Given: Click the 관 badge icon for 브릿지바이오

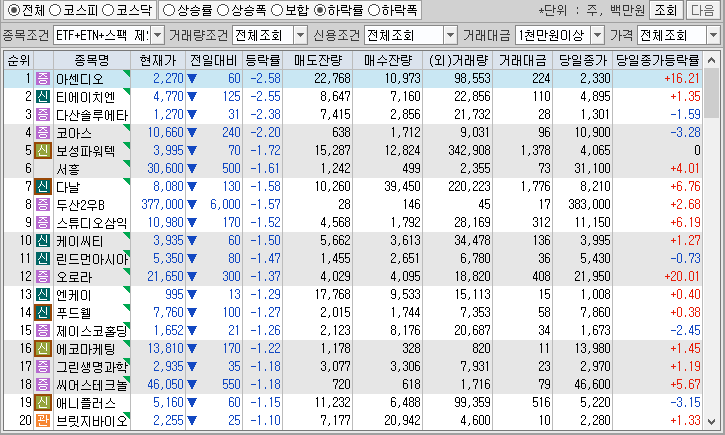Looking at the screenshot, I should tap(43, 421).
